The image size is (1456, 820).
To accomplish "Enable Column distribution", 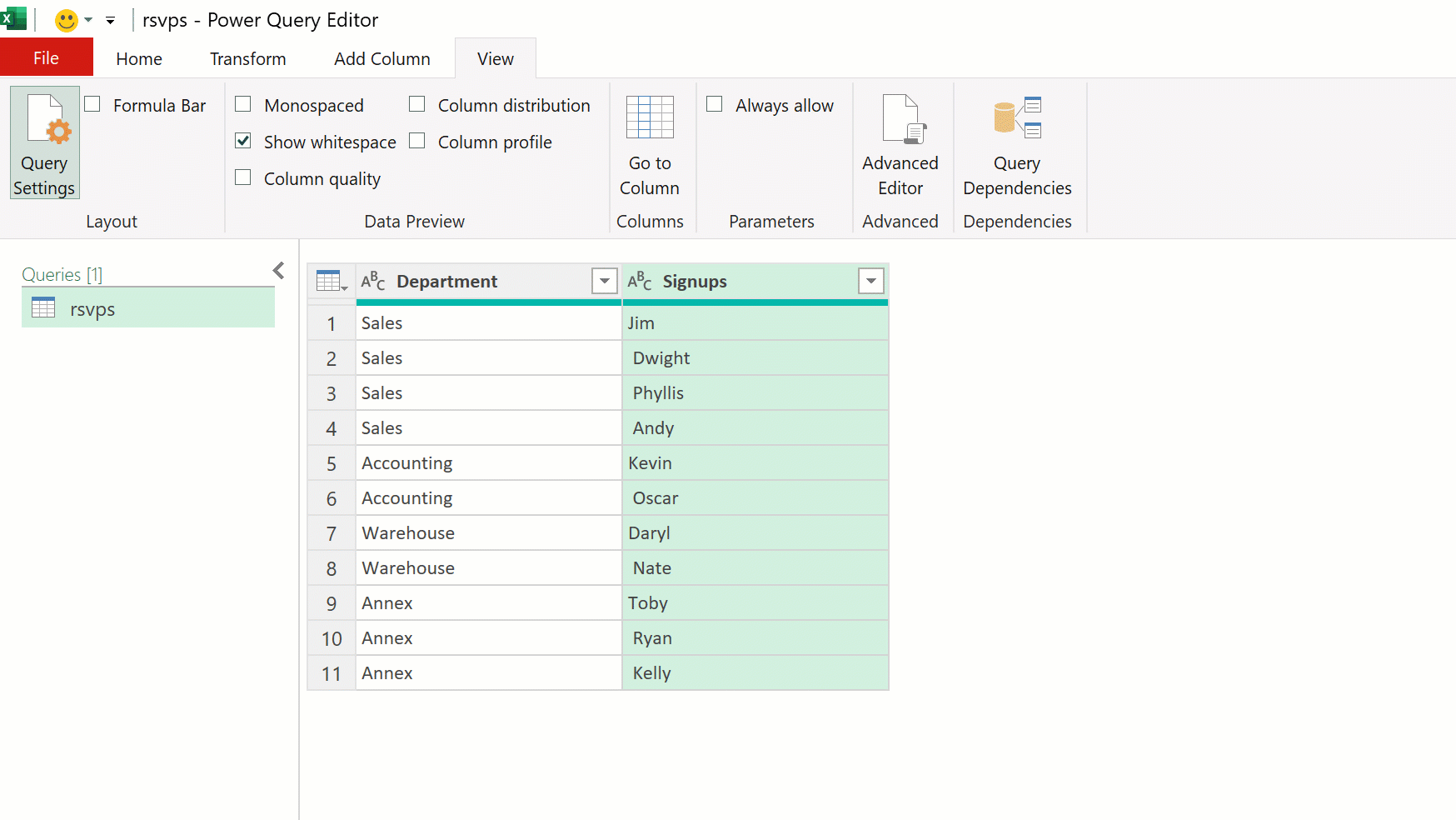I will click(416, 103).
